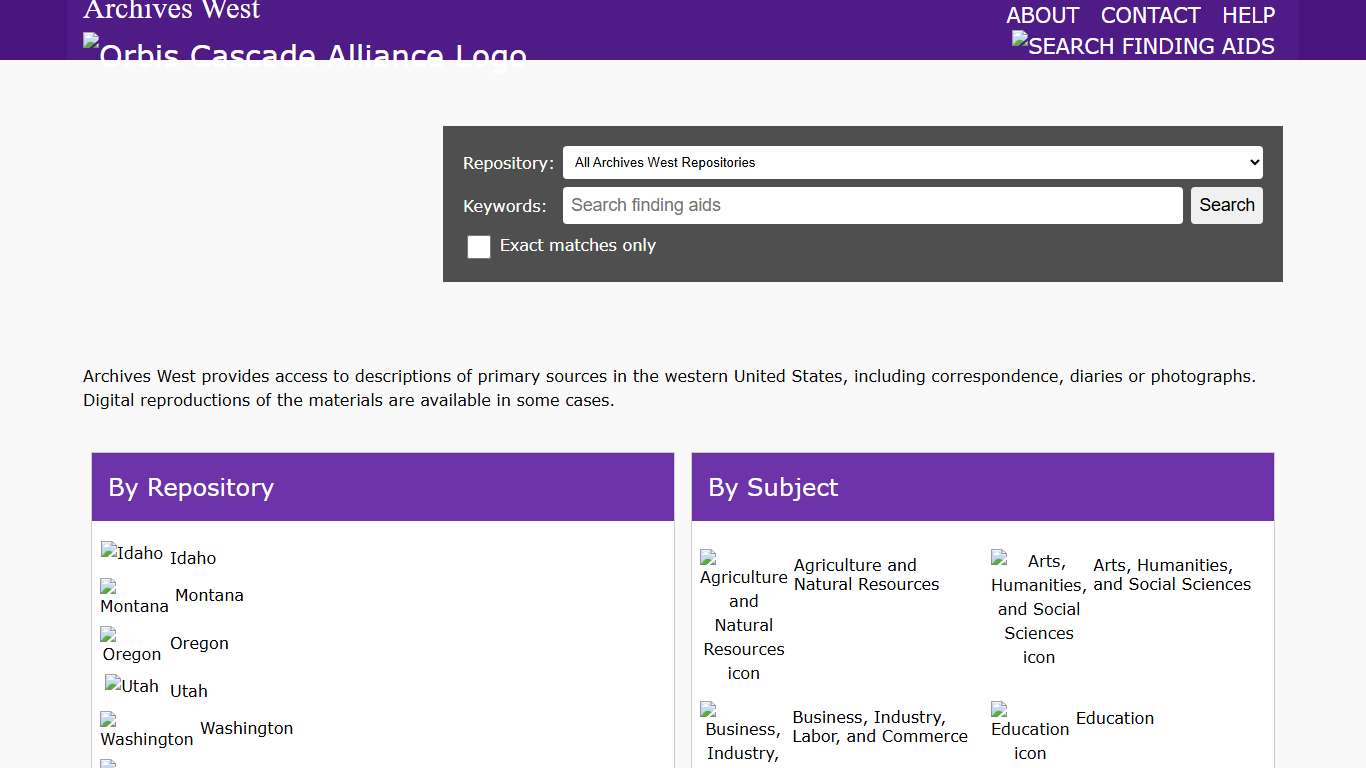
Task: Expand the Repository dropdown list
Action: coord(912,163)
